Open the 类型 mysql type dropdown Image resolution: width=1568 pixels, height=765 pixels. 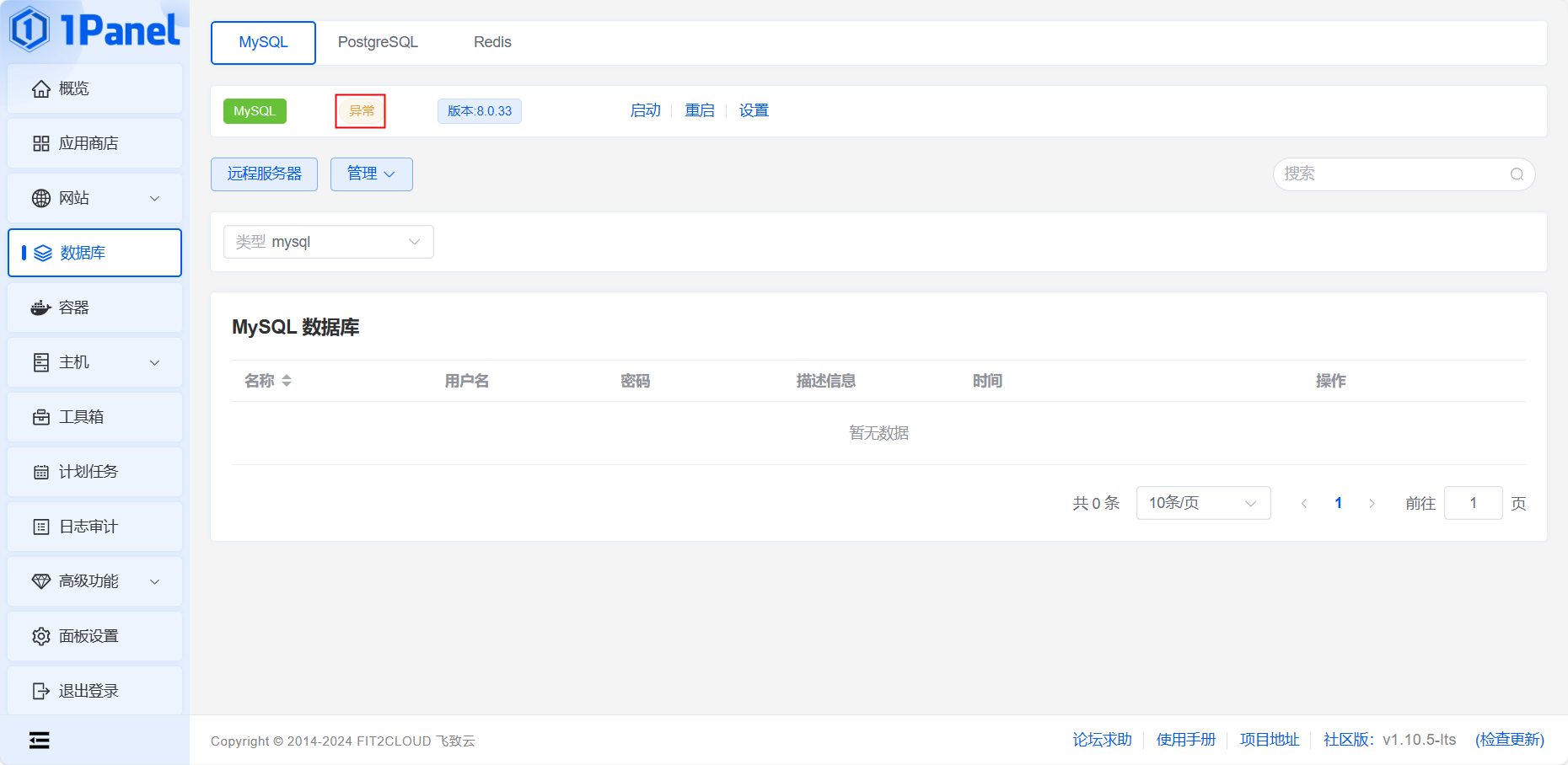click(329, 242)
